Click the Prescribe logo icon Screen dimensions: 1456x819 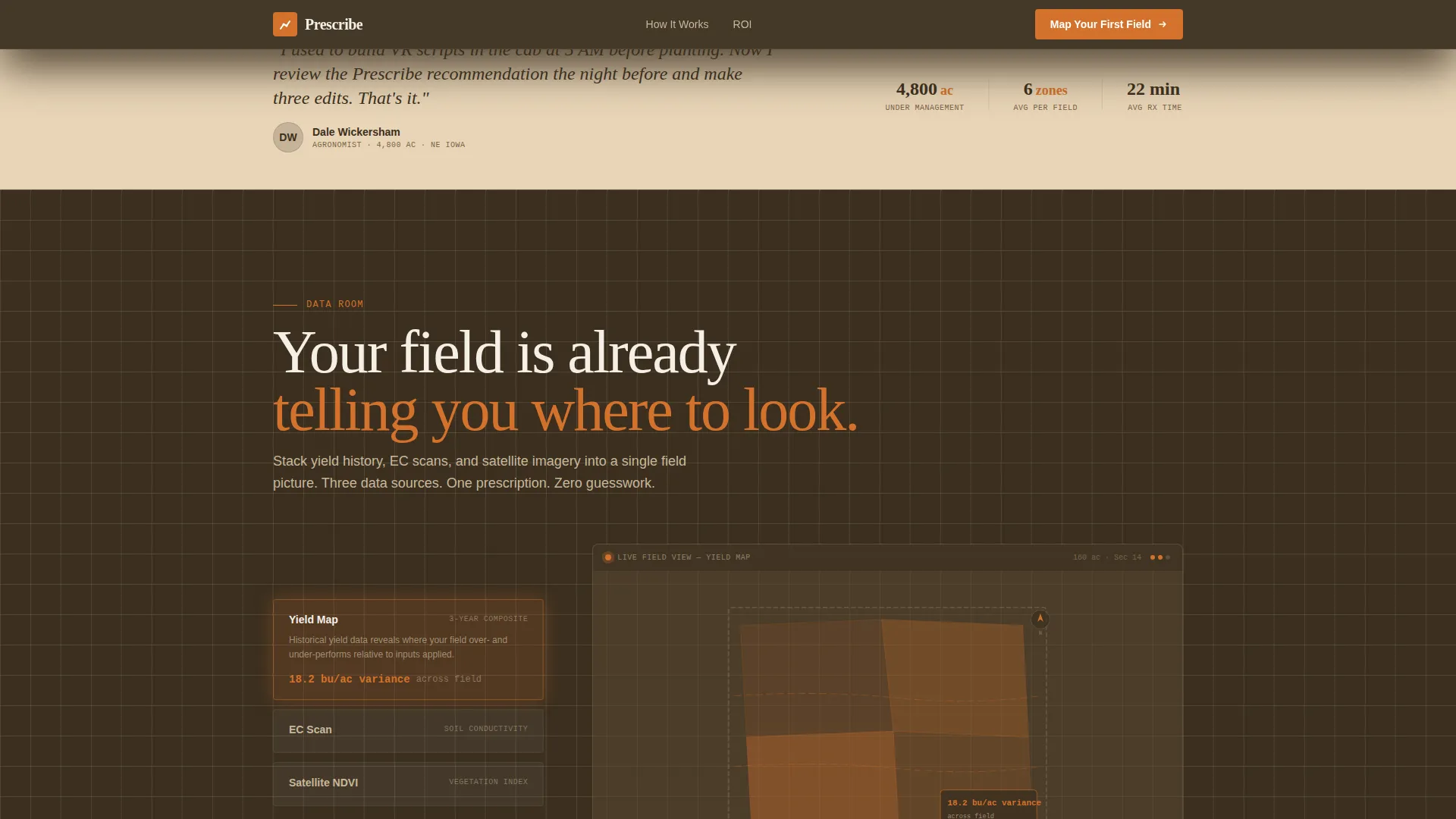point(285,24)
